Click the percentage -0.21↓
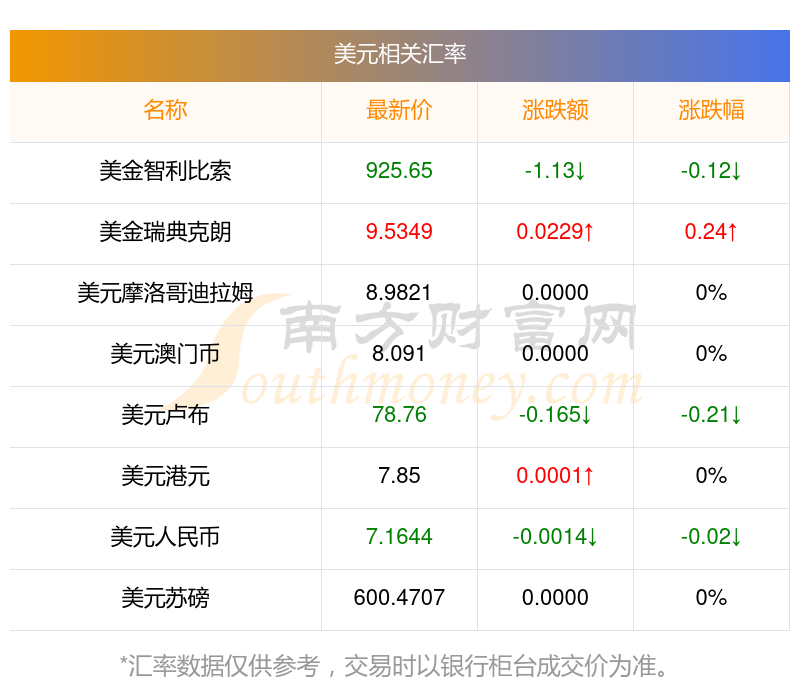 [x=711, y=414]
